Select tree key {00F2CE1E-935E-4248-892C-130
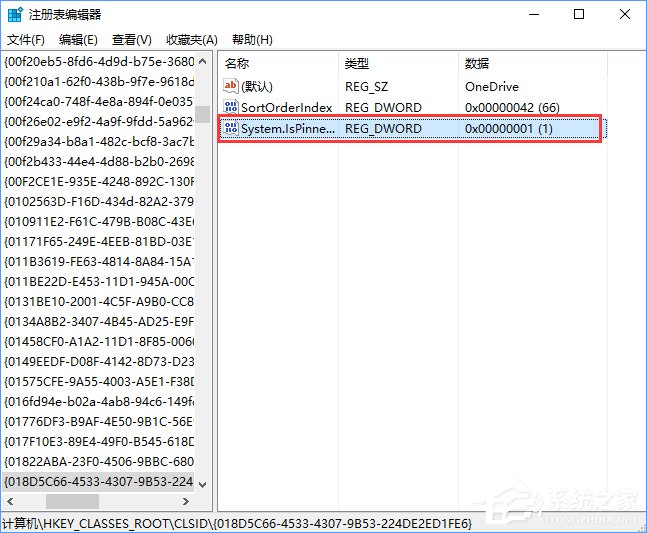 (99, 182)
